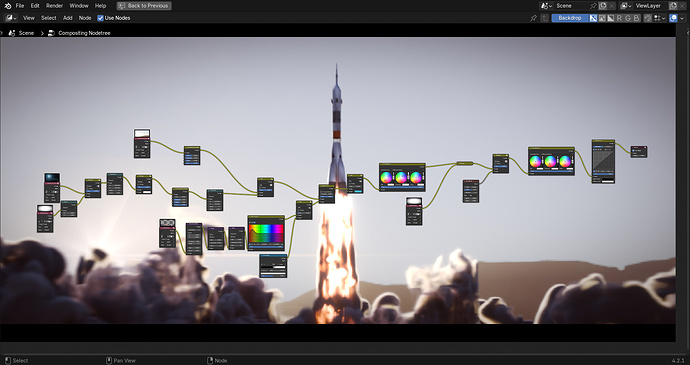Open the node editor View menu

29,18
